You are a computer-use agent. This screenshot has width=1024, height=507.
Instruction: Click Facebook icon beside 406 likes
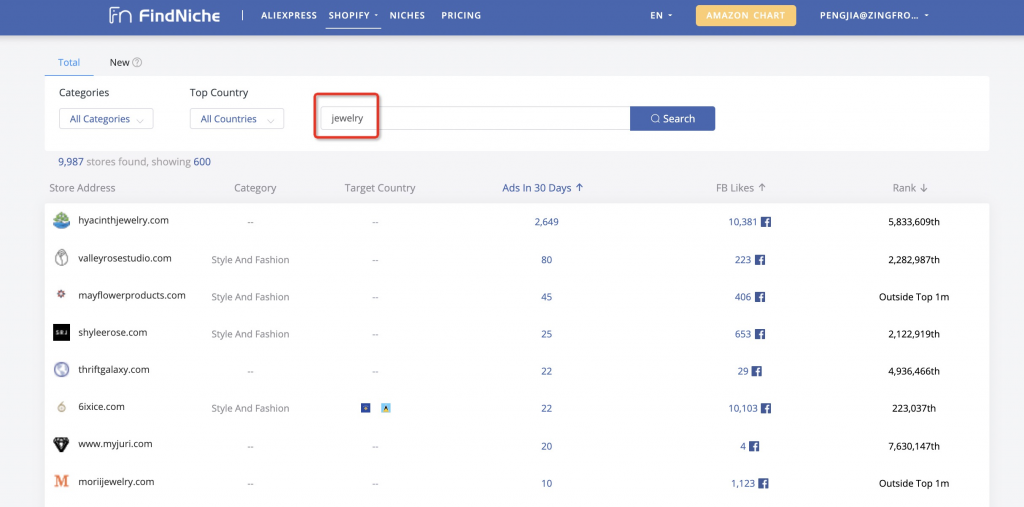760,297
